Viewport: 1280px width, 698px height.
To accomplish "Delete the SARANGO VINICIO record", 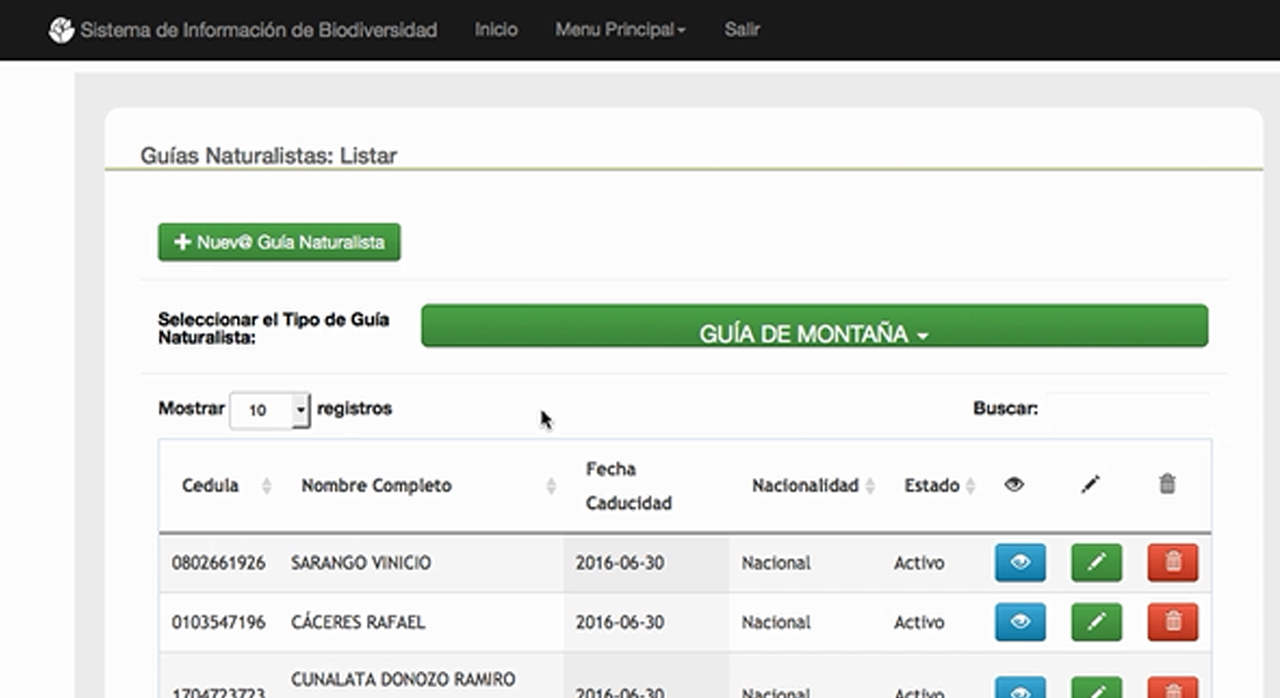I will 1173,563.
